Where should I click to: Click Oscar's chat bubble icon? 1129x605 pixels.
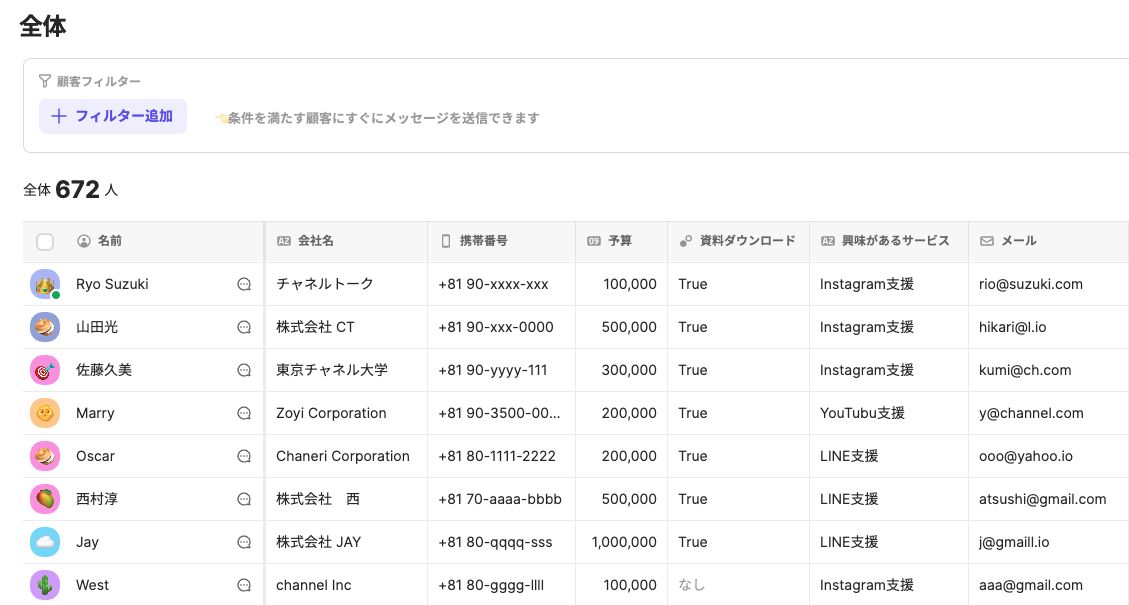(244, 456)
